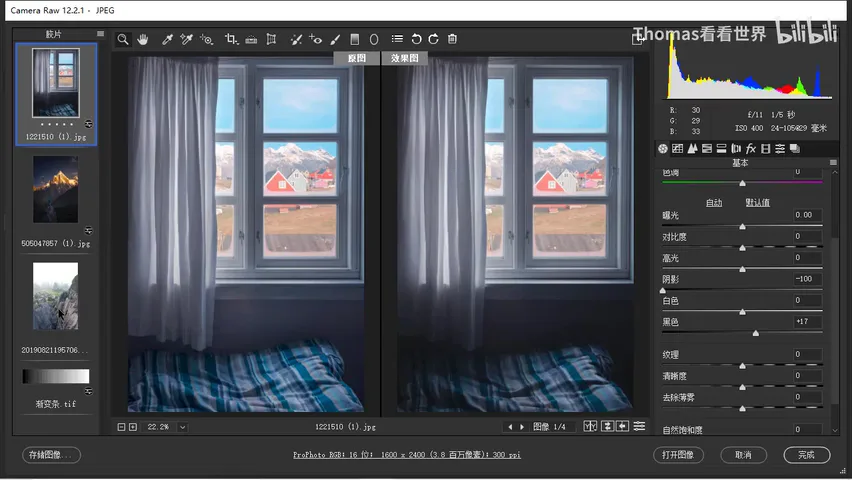Click the 存储图像 save image button
This screenshot has width=852, height=480.
[x=51, y=455]
